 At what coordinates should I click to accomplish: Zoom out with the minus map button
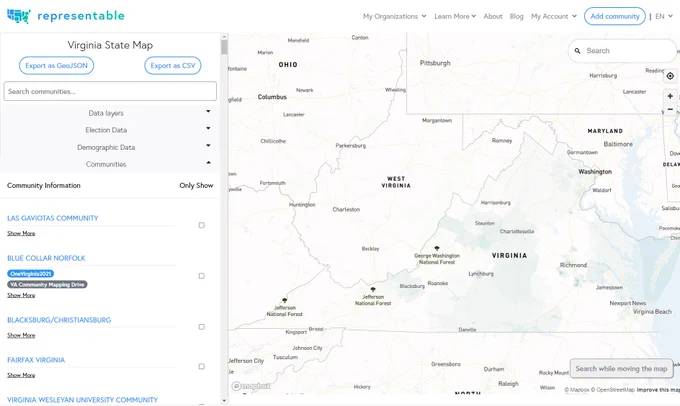coord(670,109)
